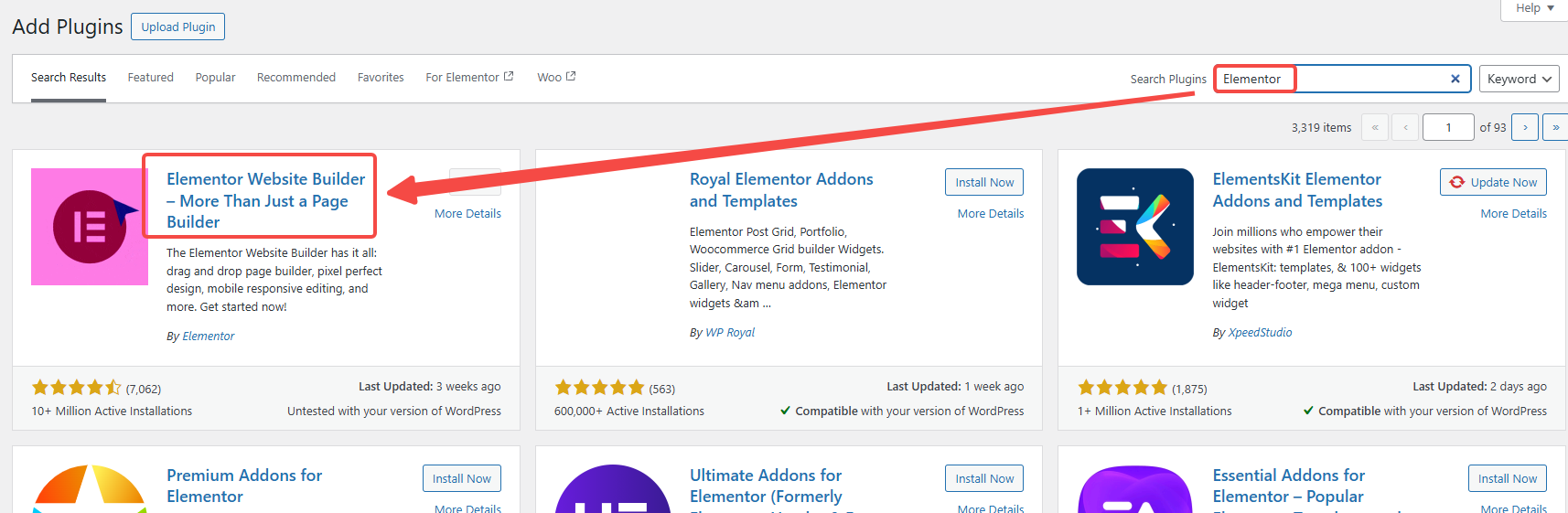Open More Details for Royal Elementor Addons

pos(991,213)
